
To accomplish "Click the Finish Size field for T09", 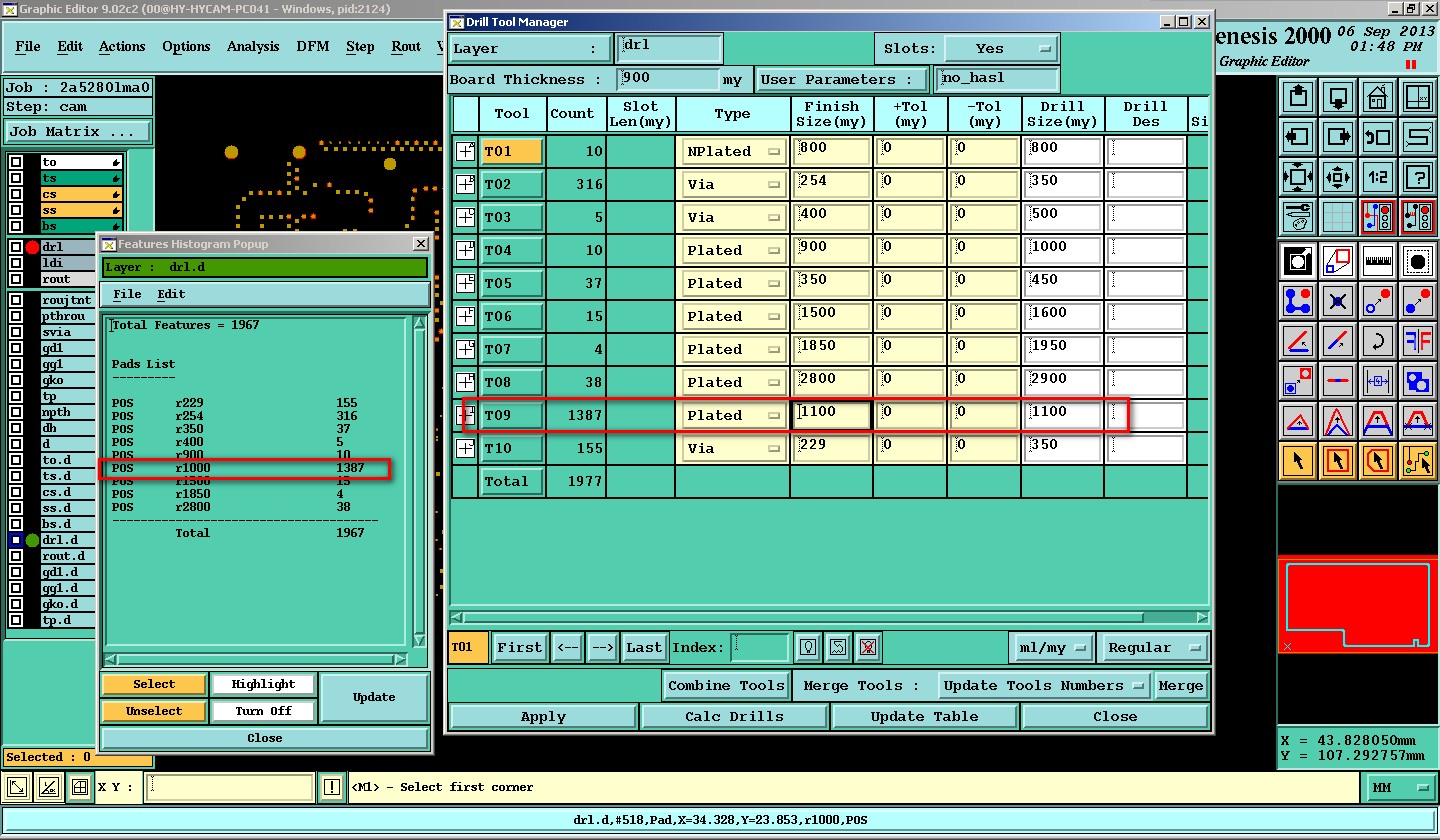I will [x=831, y=415].
